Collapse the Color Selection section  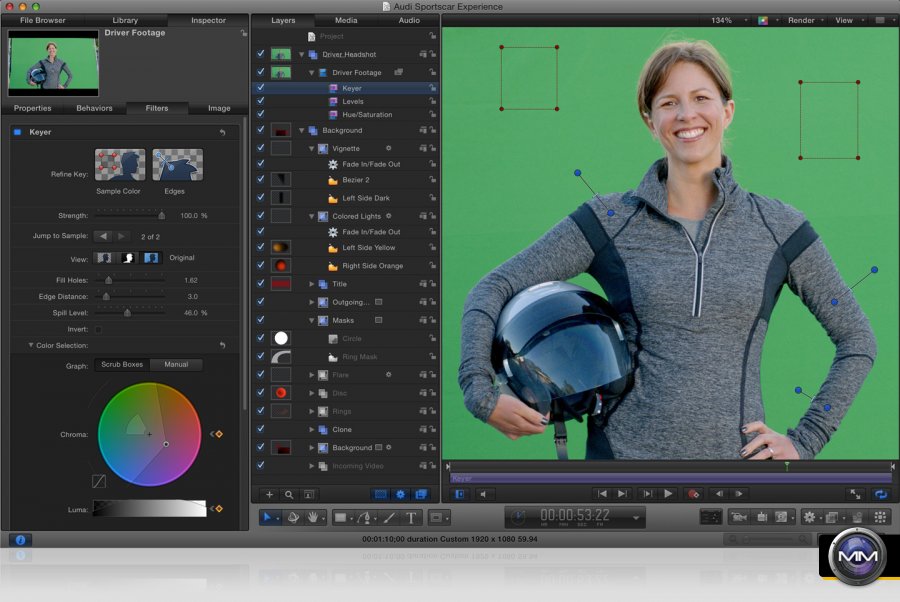click(x=30, y=346)
